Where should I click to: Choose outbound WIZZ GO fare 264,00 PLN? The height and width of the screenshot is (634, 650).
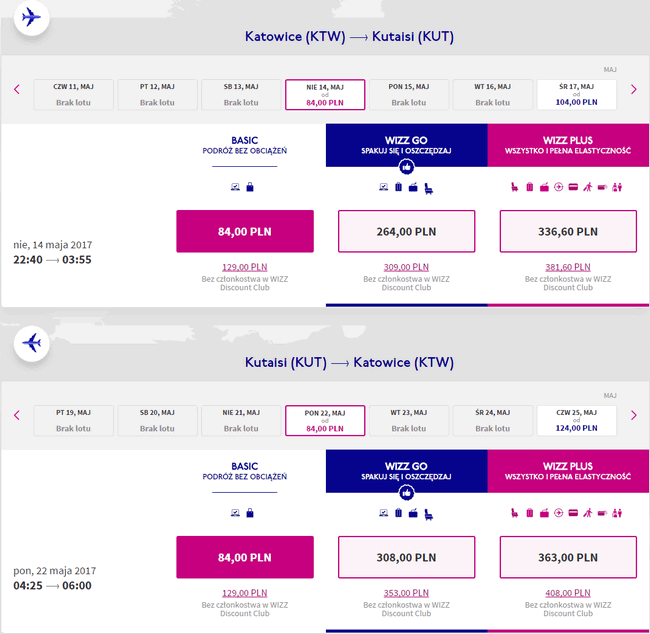coord(406,231)
